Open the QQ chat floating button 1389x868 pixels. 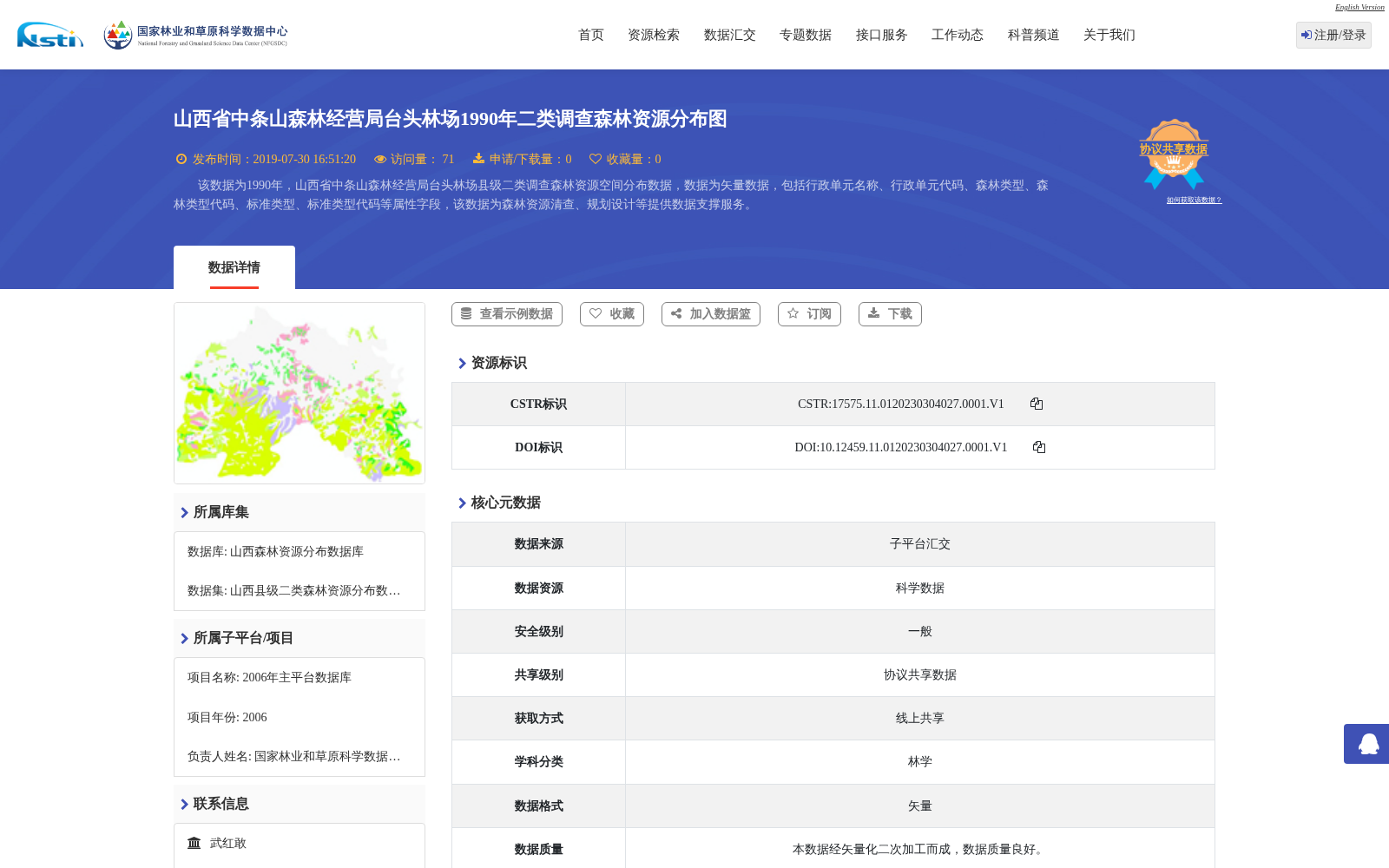click(1368, 744)
